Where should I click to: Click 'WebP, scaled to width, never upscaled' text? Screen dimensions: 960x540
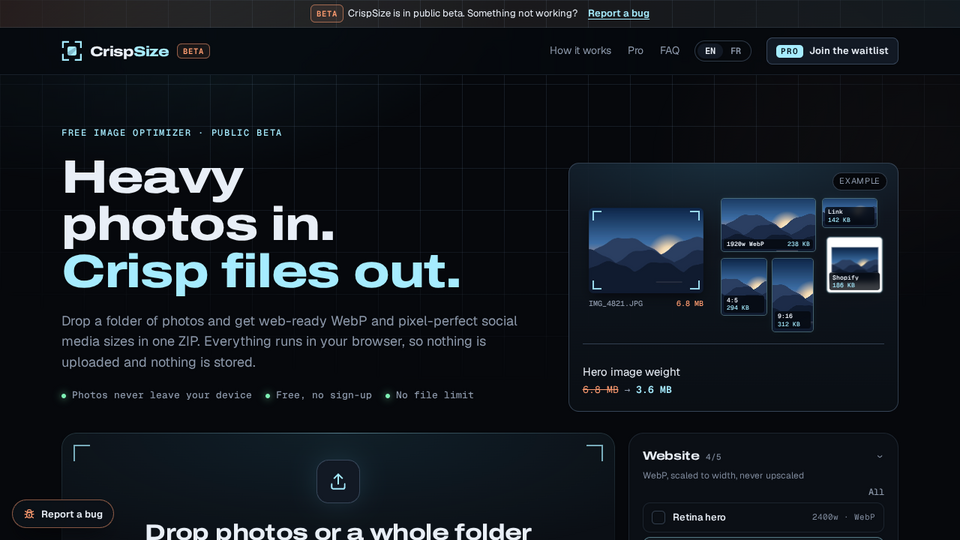(x=723, y=476)
